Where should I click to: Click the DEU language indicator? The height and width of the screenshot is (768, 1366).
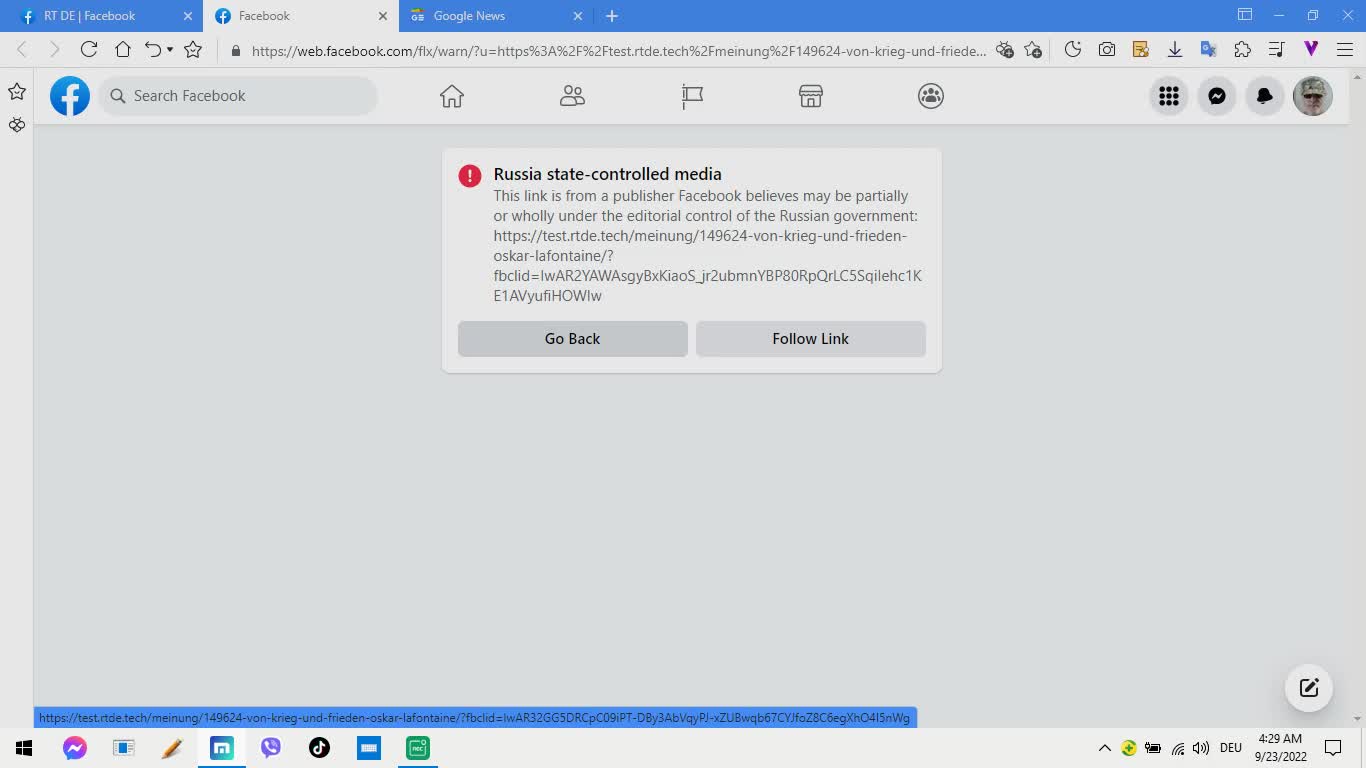tap(1230, 748)
